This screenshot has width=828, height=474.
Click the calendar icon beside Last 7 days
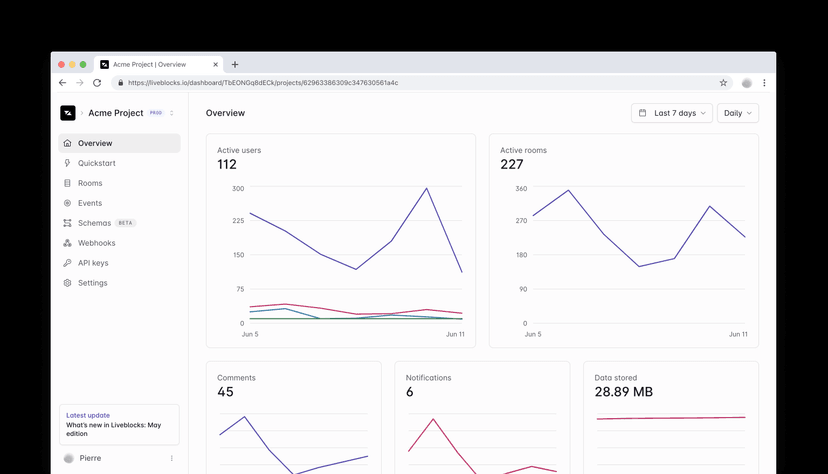(643, 113)
